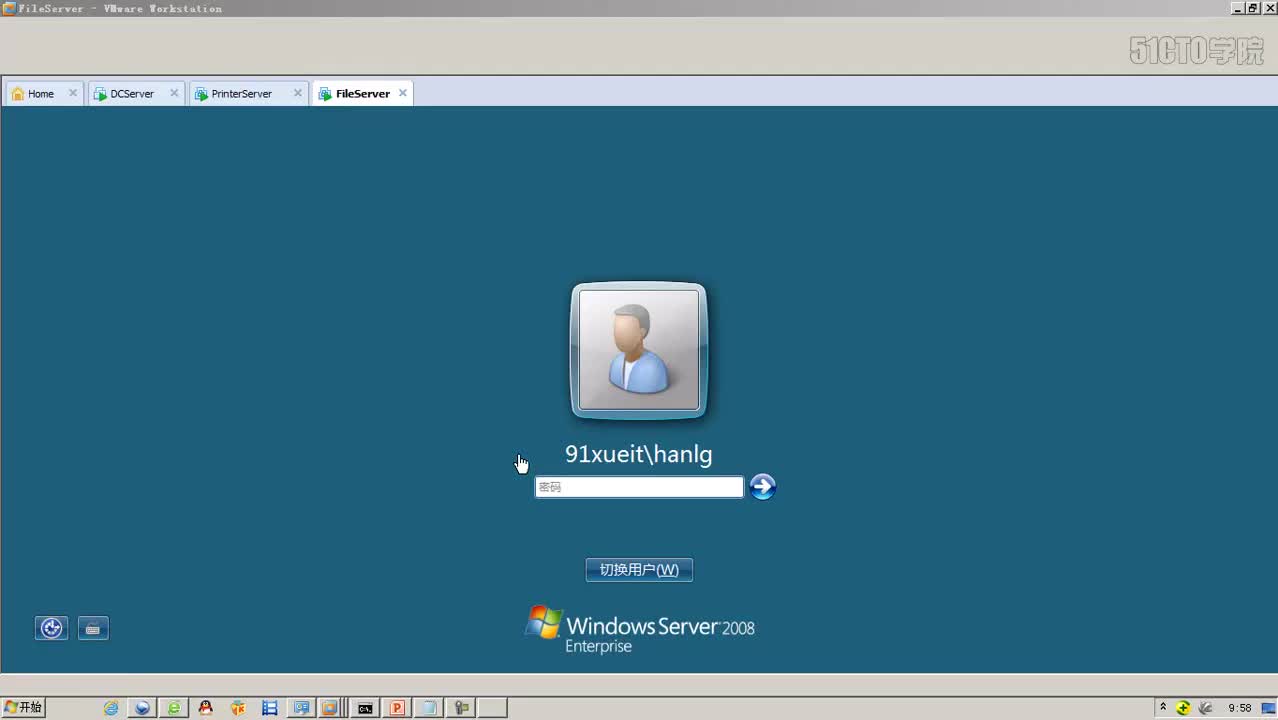Click the user account picture
Viewport: 1278px width, 720px height.
click(639, 350)
